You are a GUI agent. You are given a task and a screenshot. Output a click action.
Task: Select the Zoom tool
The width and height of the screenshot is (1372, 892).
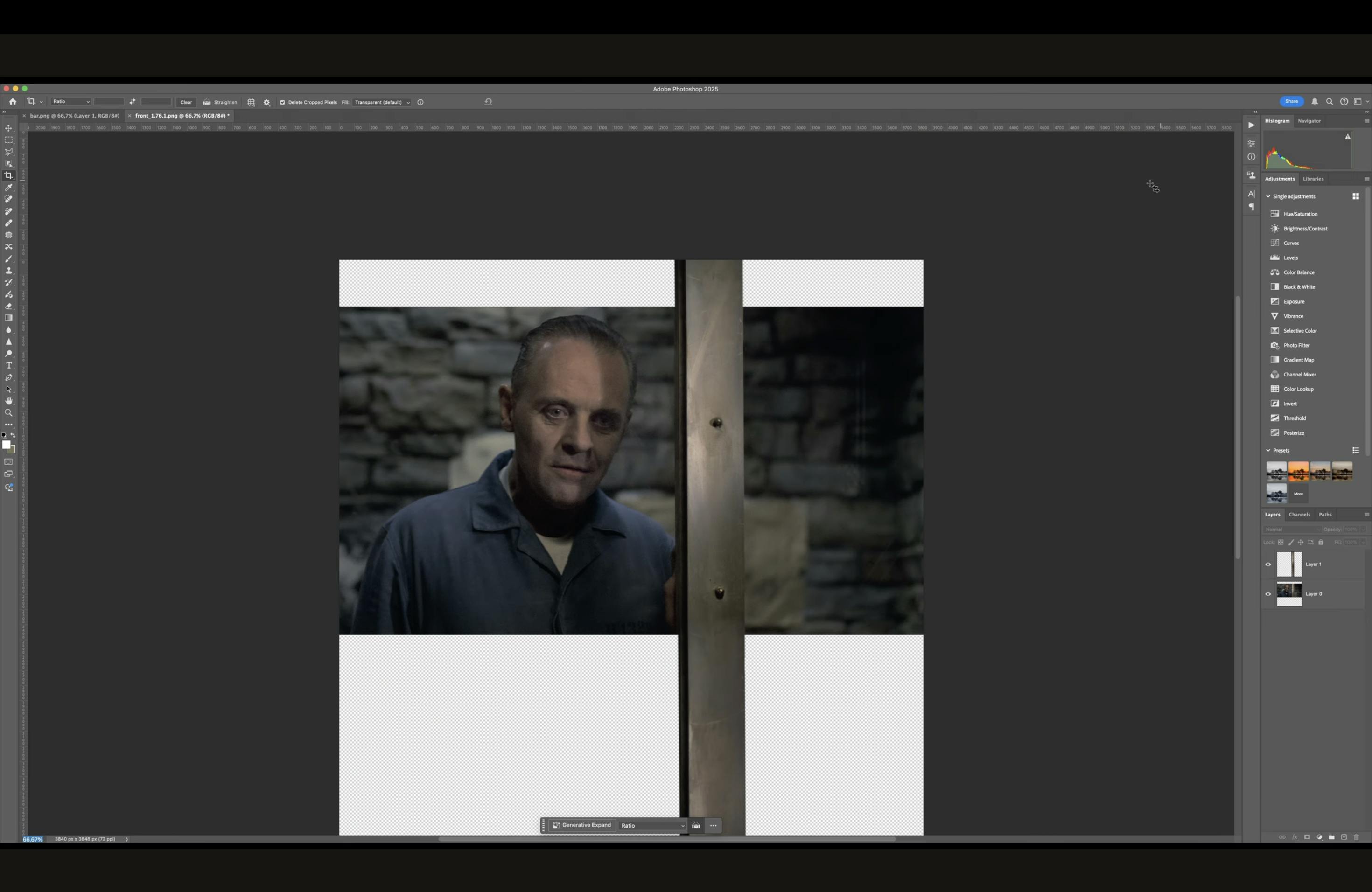(x=9, y=412)
